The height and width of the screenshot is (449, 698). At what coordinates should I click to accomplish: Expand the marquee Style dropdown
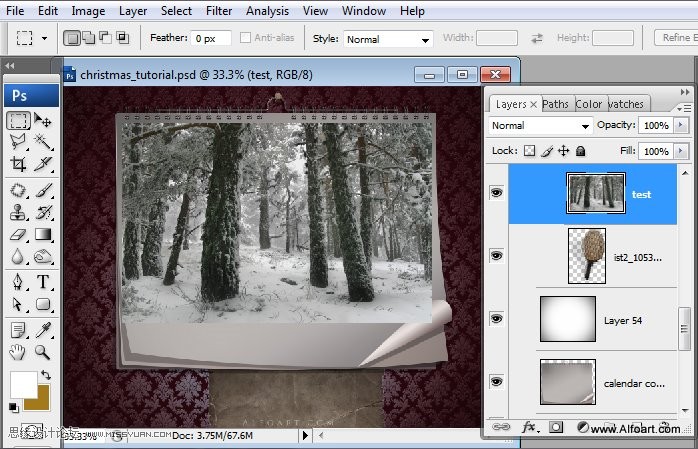point(387,39)
